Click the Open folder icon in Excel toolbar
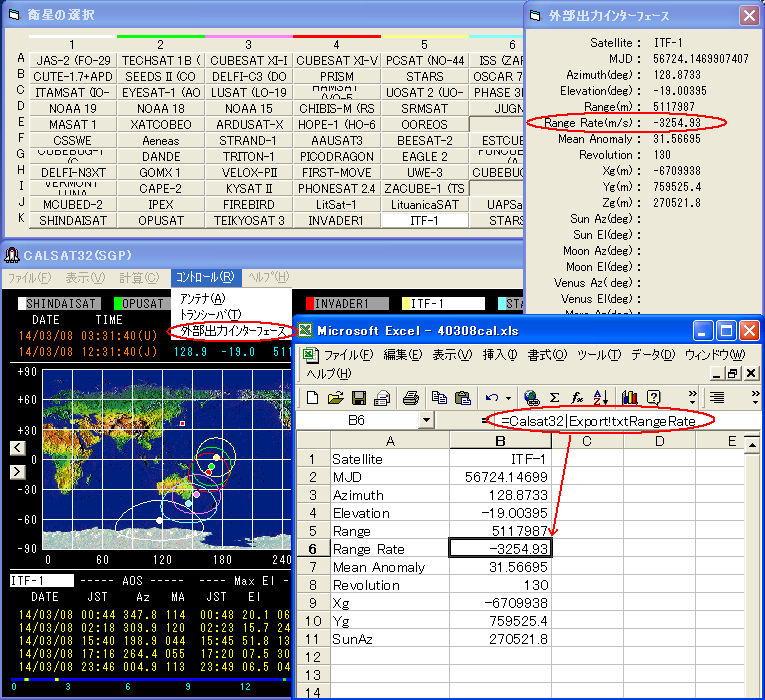This screenshot has height=700, width=765. click(335, 398)
